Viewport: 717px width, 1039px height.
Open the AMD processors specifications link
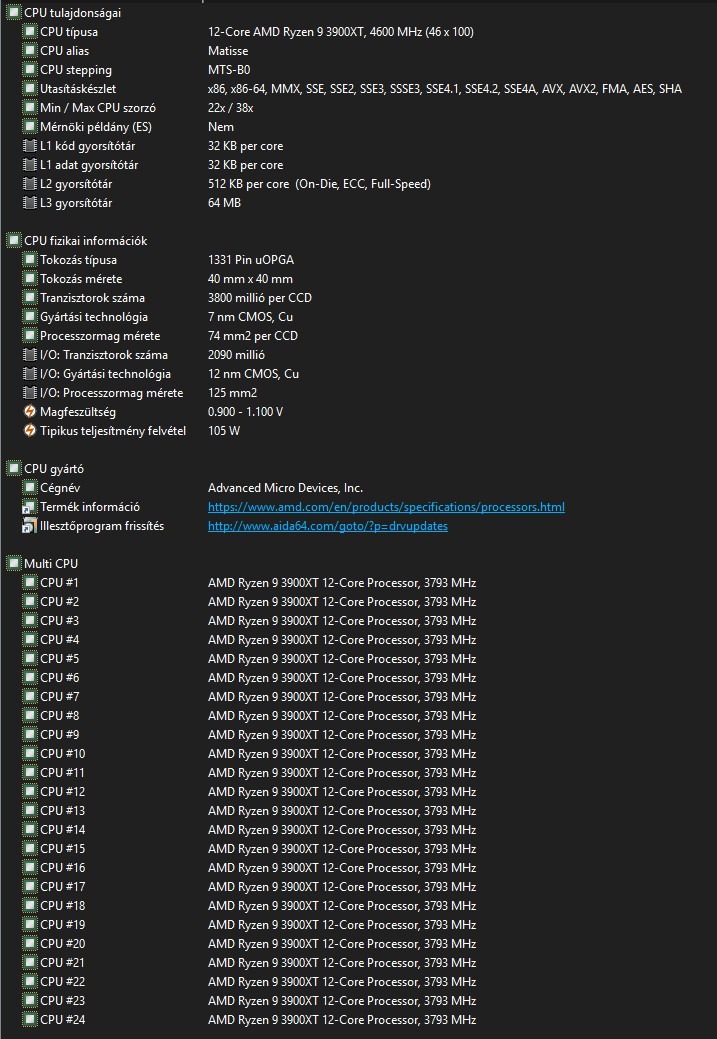point(386,507)
